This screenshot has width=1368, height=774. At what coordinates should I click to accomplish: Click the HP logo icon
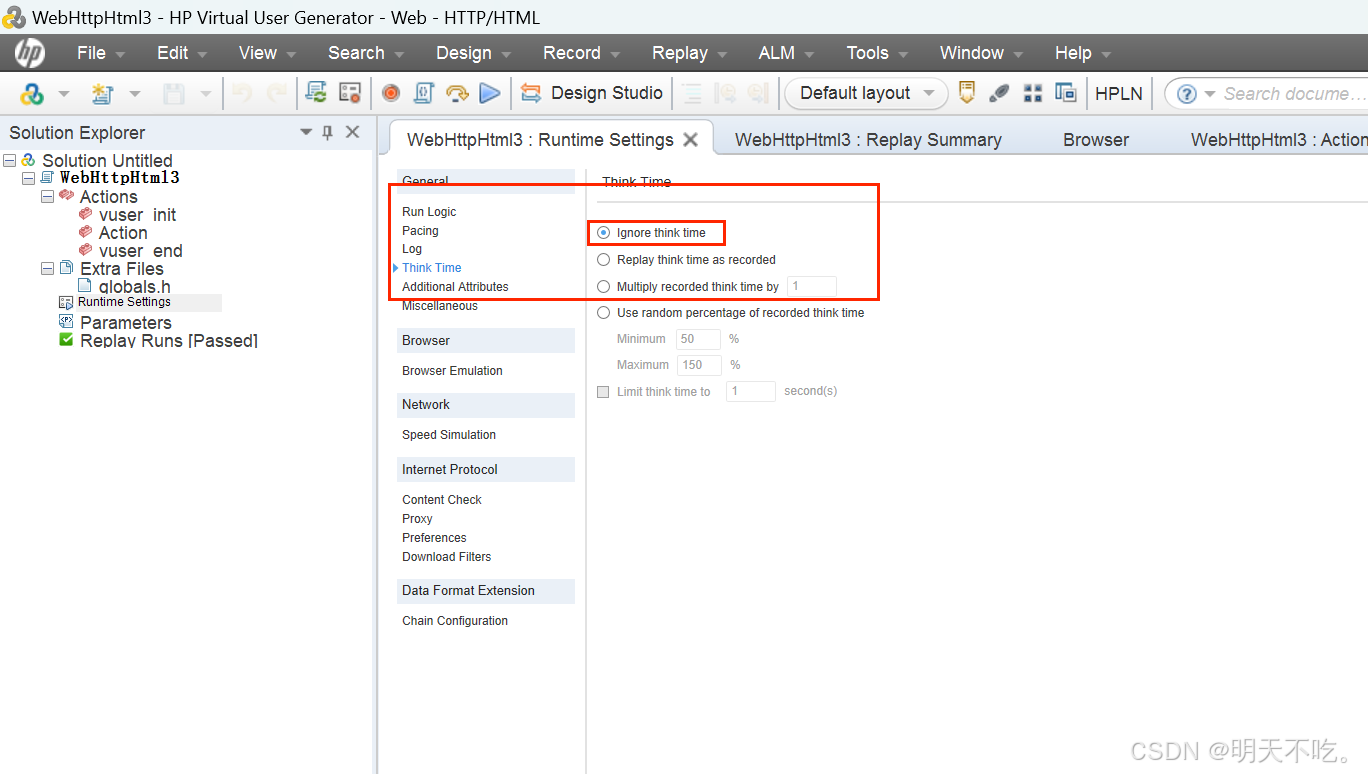point(29,53)
